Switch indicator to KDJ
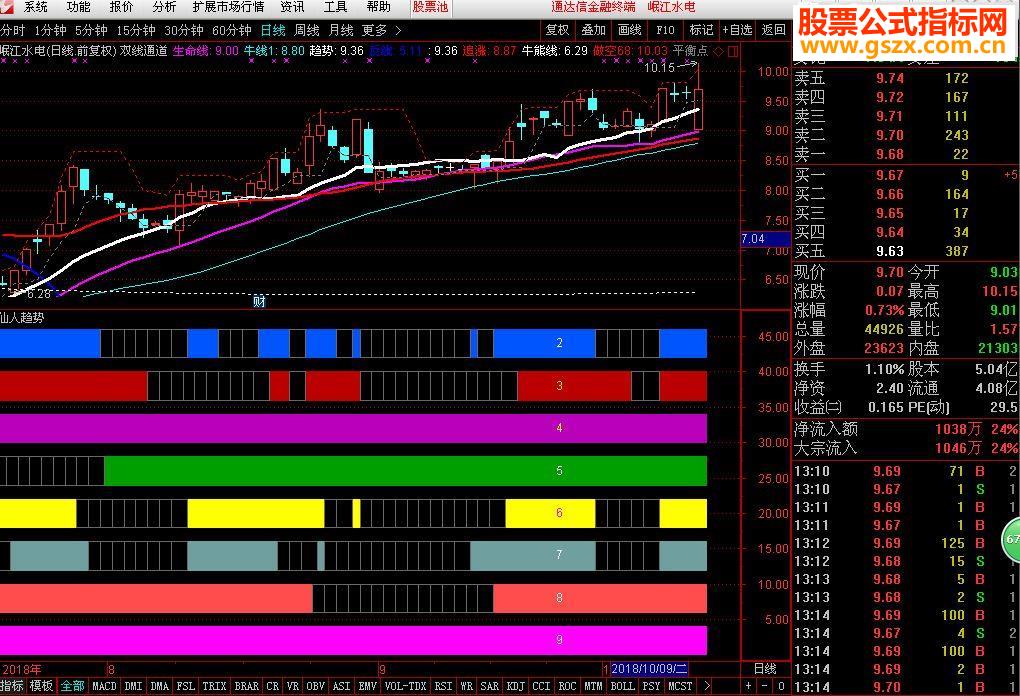This screenshot has height=696, width=1020. point(516,686)
